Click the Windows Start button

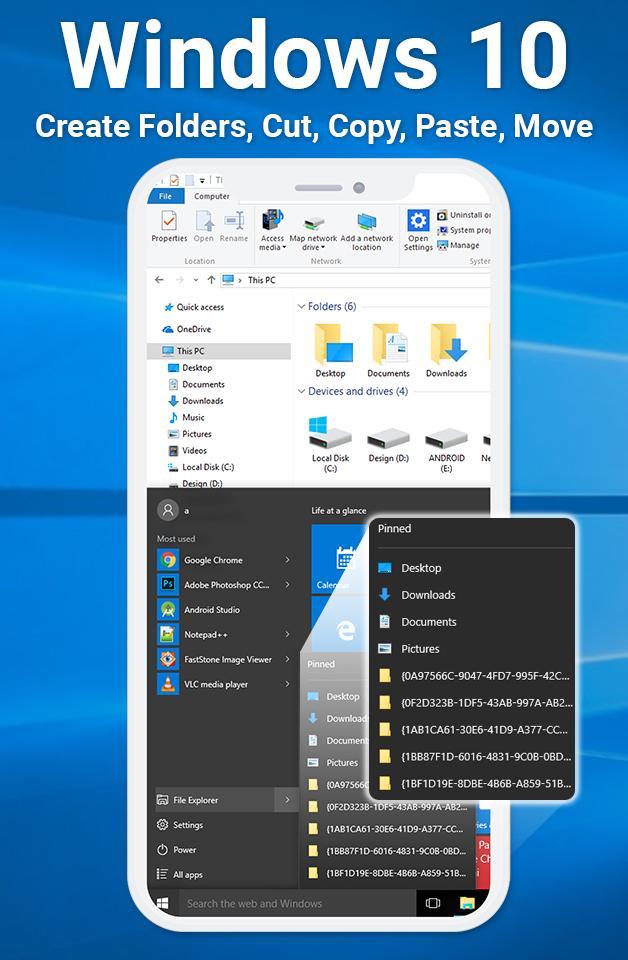163,903
